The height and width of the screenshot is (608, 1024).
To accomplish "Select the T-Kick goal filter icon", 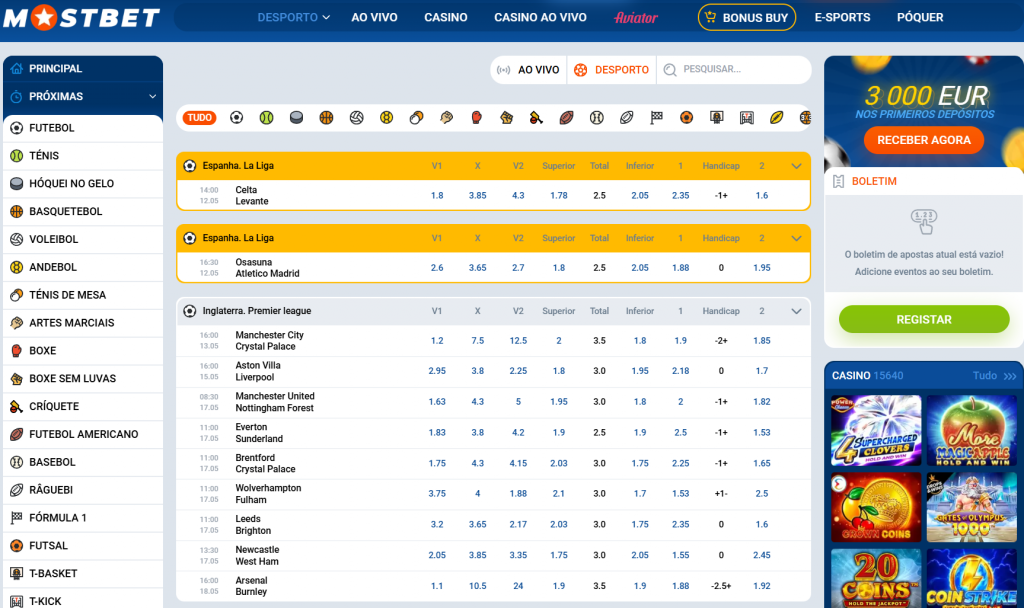I will coord(746,118).
